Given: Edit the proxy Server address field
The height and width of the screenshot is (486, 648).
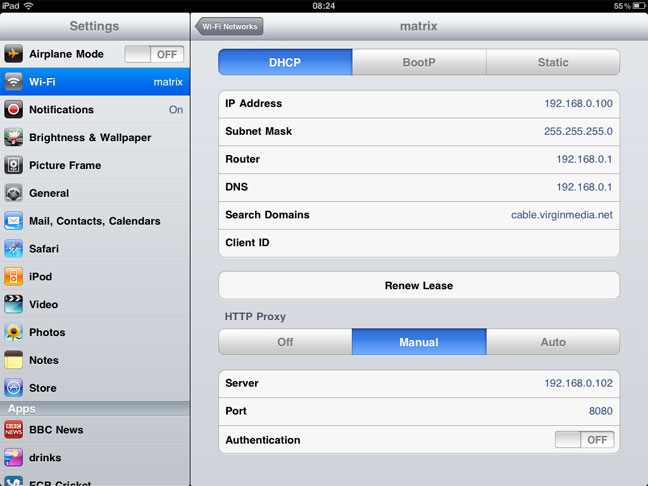Looking at the screenshot, I should pyautogui.click(x=419, y=384).
